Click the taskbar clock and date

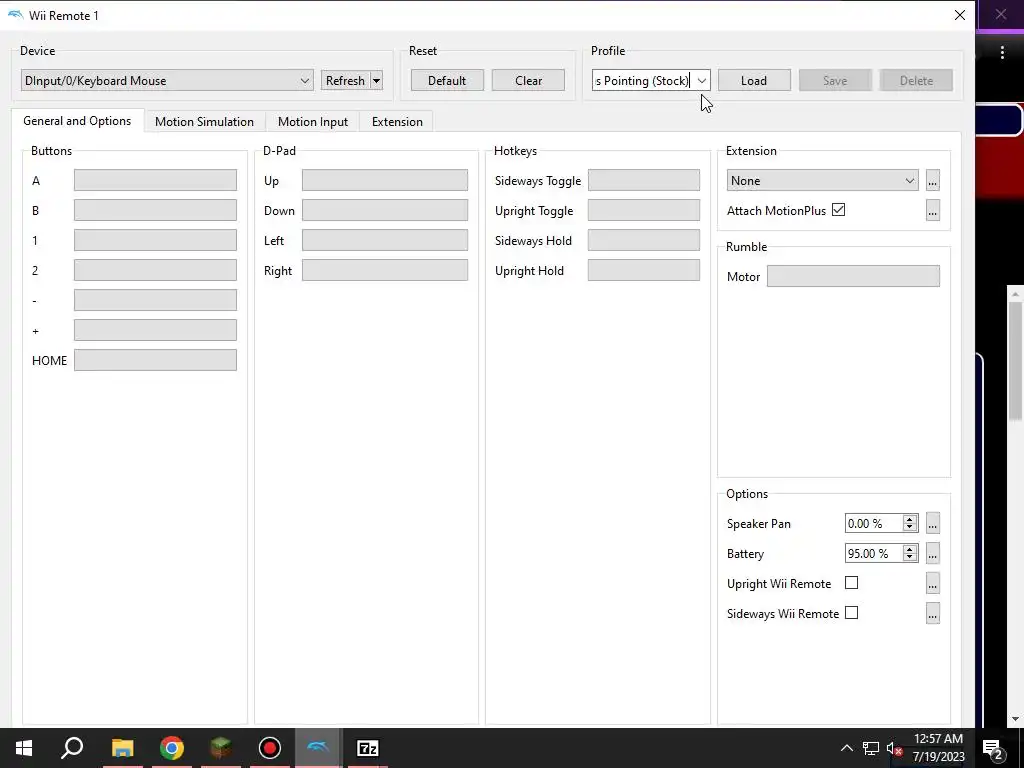(938, 748)
